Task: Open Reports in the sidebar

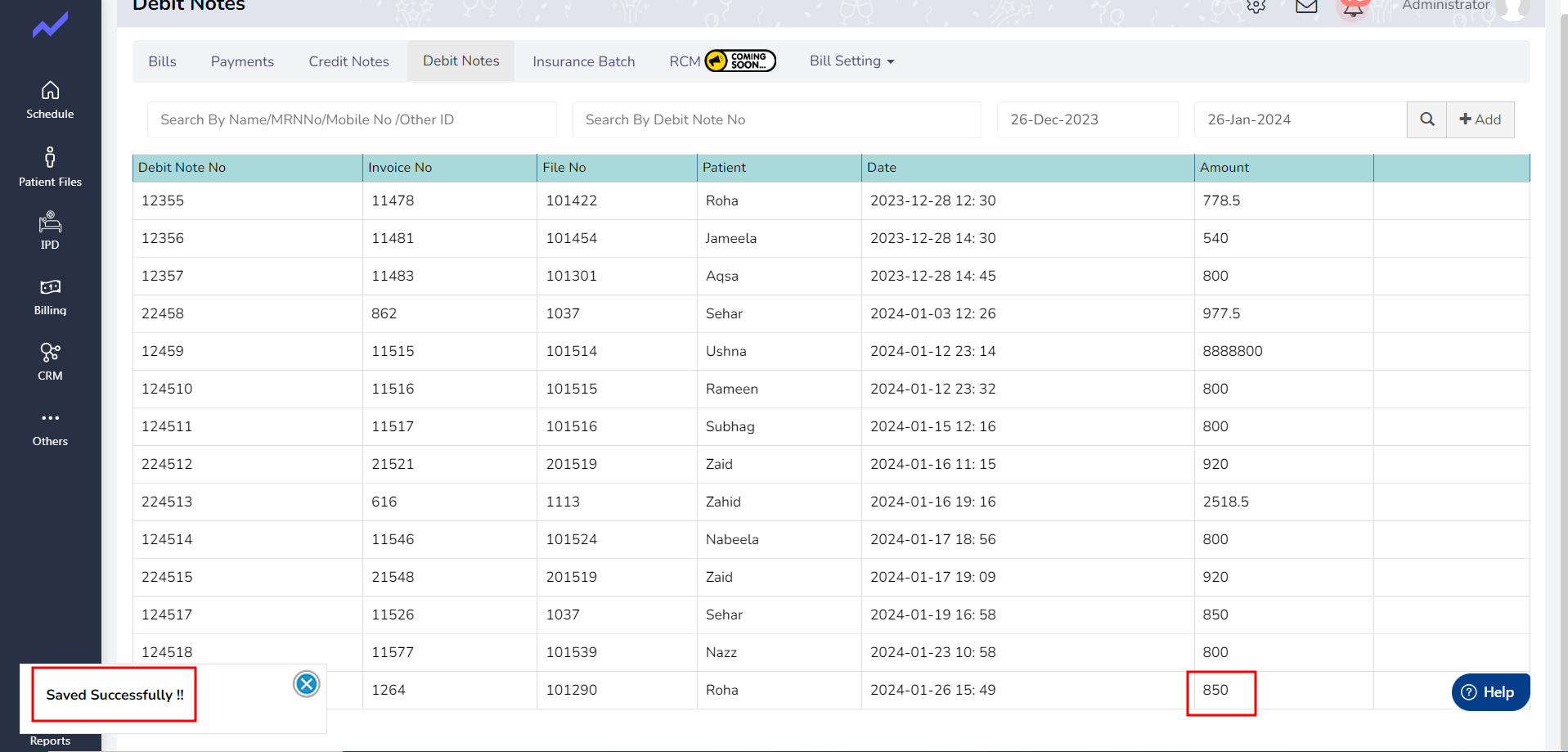Action: 50,741
